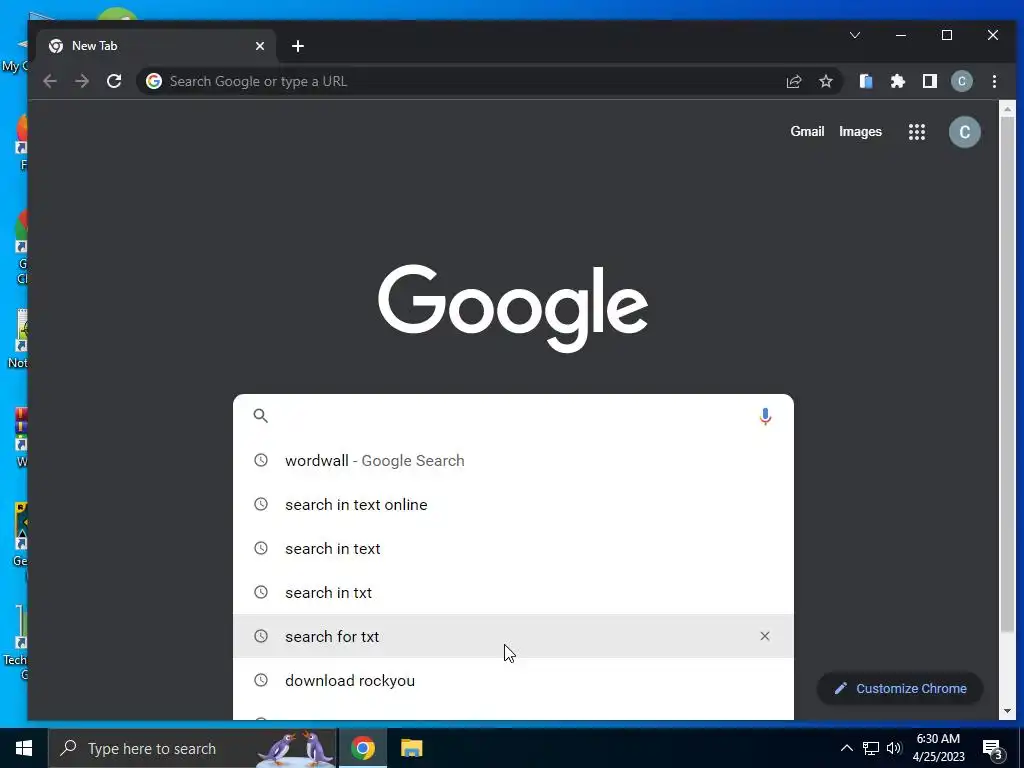Viewport: 1024px width, 768px height.
Task: Open the taskbar clock showing 6:30 AM
Action: tap(938, 748)
